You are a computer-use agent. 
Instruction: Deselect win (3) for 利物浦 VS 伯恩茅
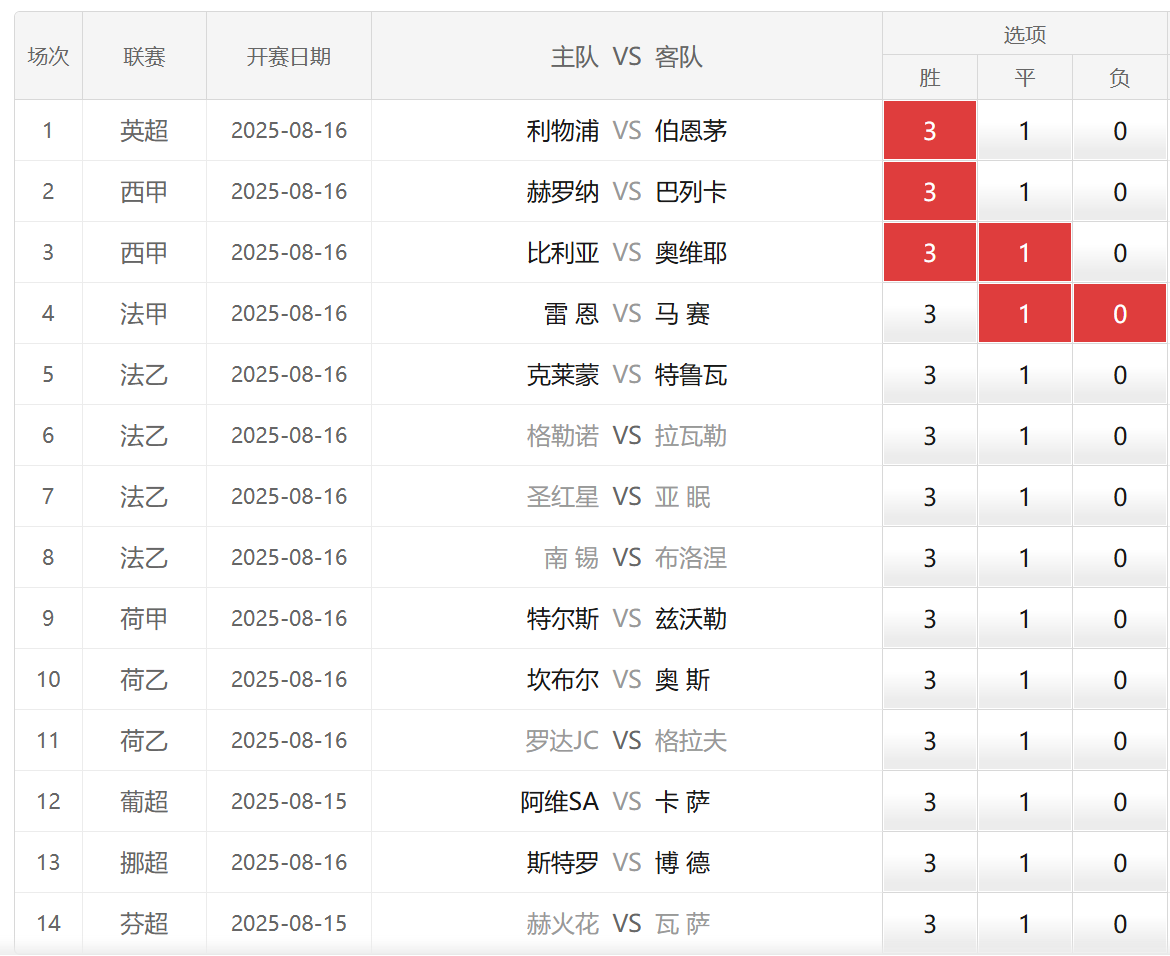pyautogui.click(x=930, y=131)
